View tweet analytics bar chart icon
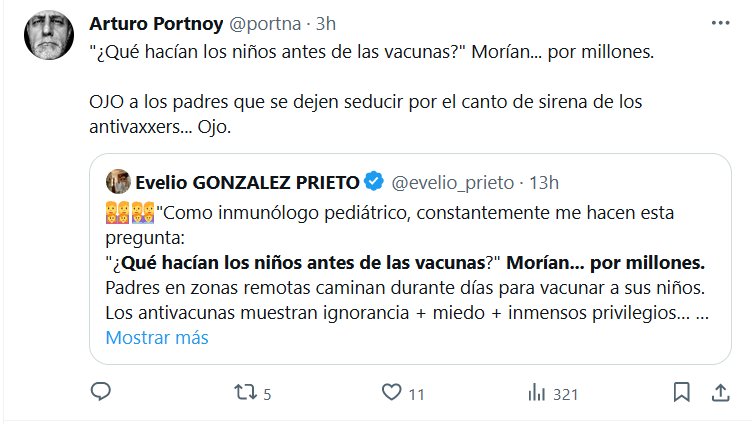The width and height of the screenshot is (752, 424). pos(534,392)
